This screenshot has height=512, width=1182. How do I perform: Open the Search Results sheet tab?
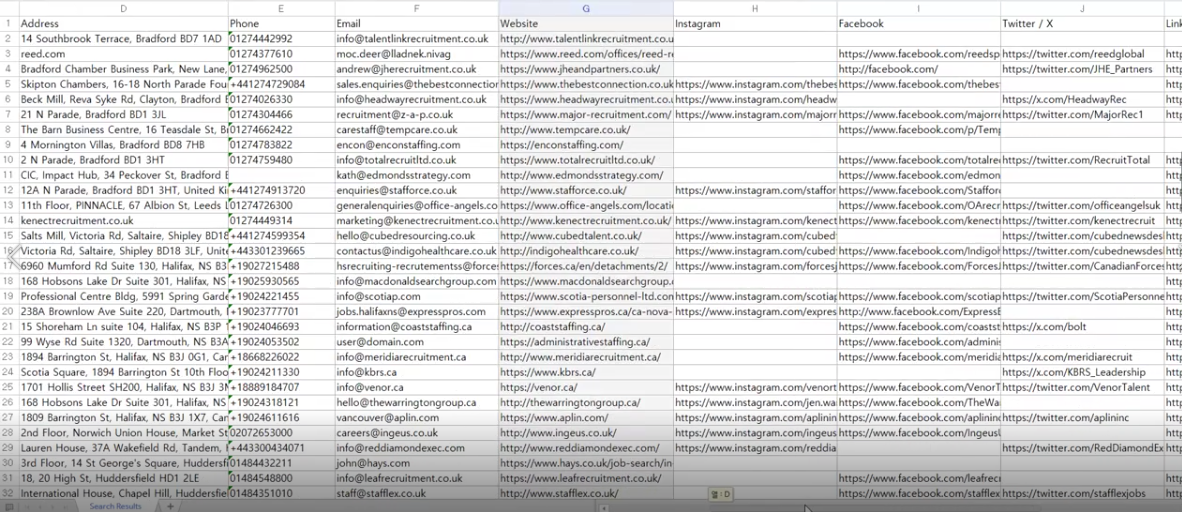pos(115,506)
